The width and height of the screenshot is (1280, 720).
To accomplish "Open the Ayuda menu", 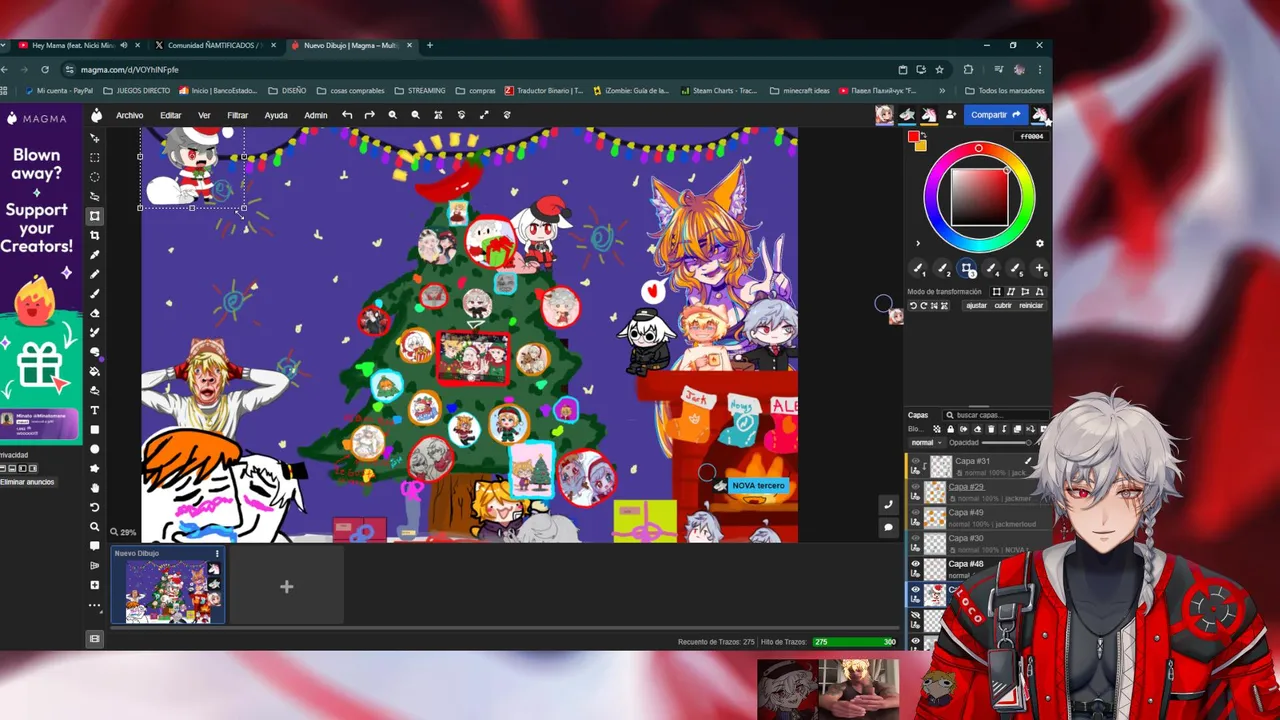I will (x=276, y=115).
